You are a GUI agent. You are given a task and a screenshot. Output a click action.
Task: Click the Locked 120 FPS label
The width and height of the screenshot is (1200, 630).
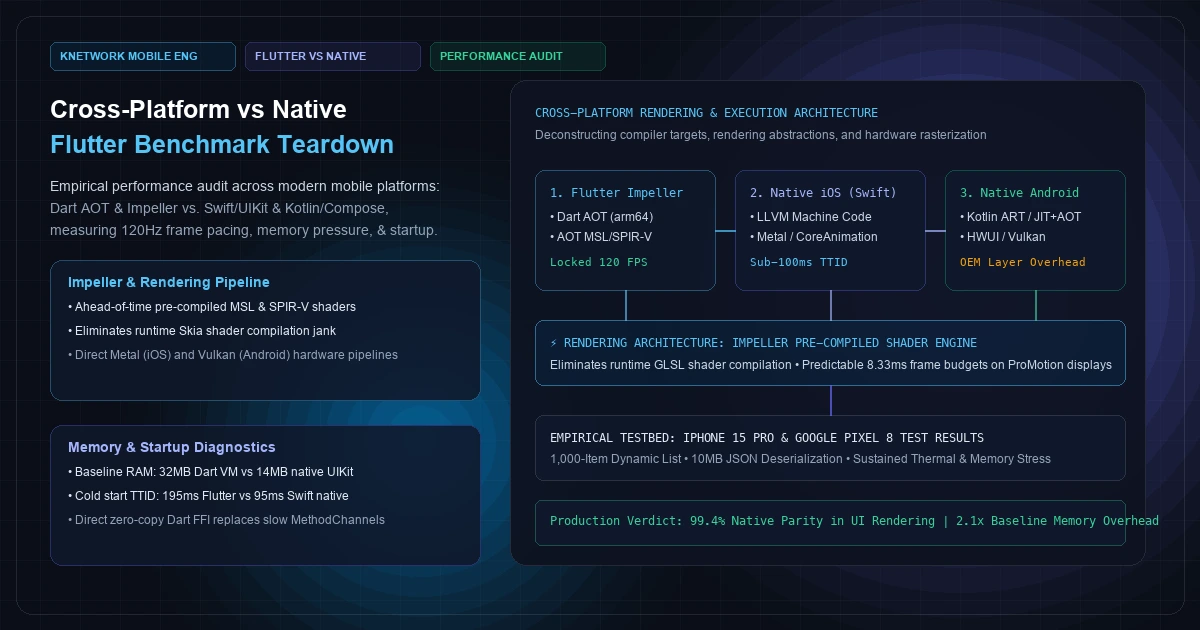click(597, 262)
